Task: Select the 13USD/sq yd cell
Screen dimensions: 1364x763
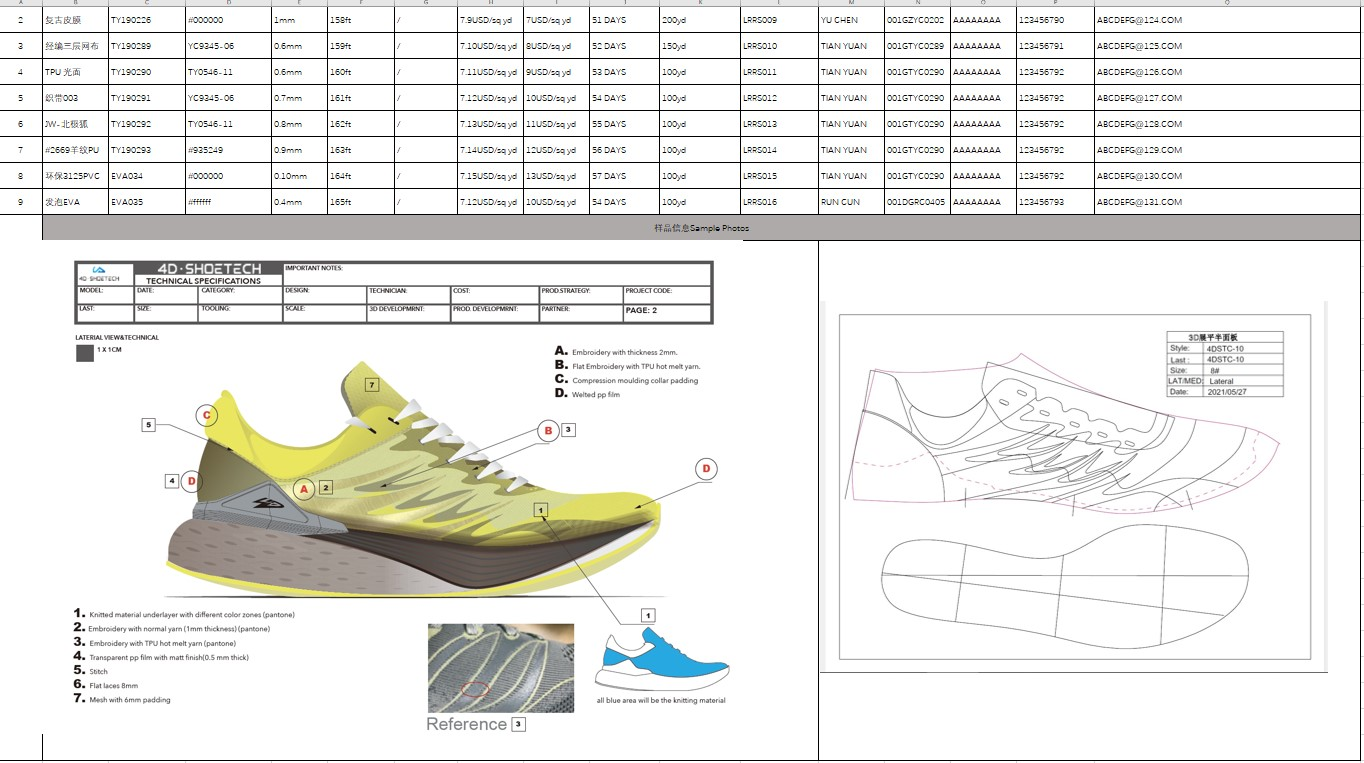Action: pyautogui.click(x=556, y=176)
